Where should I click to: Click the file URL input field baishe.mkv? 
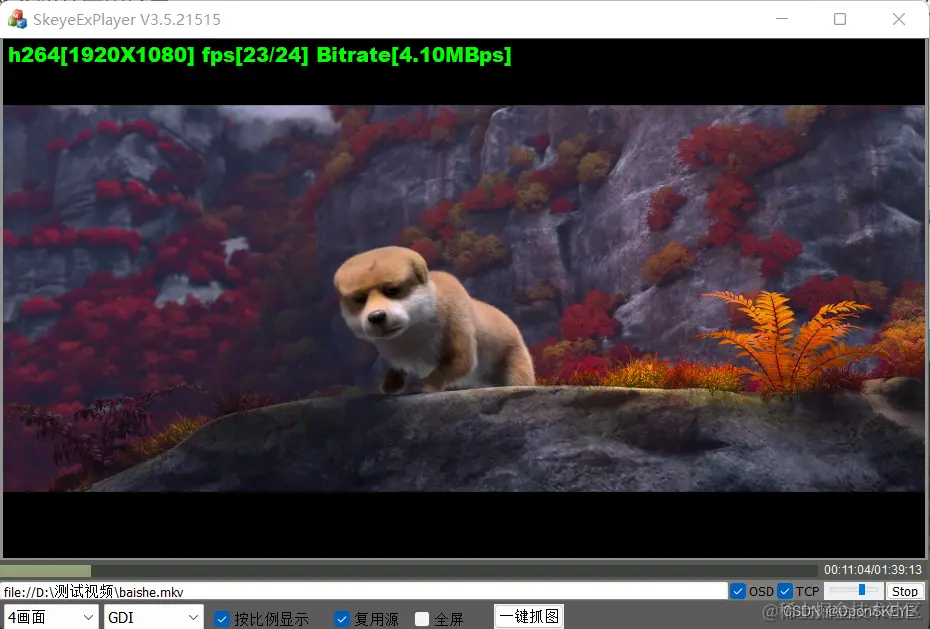pos(364,592)
